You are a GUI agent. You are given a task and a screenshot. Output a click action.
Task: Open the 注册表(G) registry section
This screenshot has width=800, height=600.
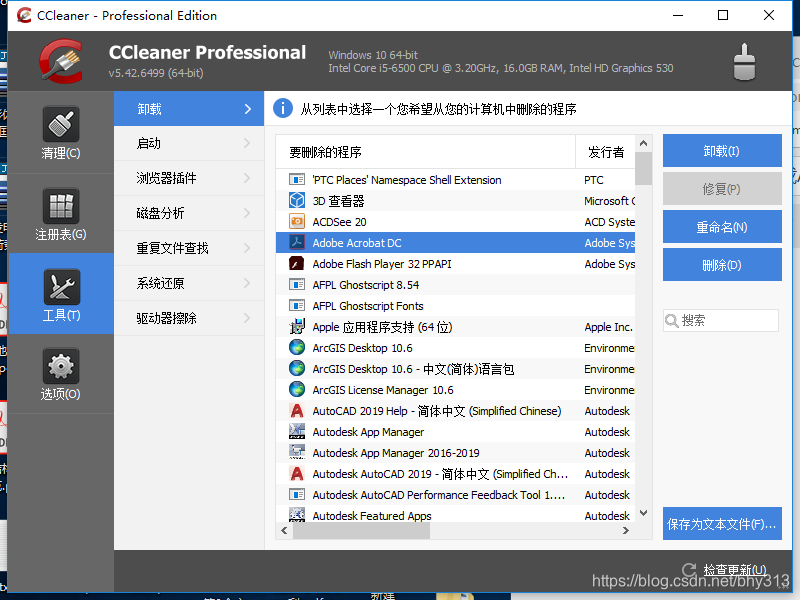click(61, 213)
